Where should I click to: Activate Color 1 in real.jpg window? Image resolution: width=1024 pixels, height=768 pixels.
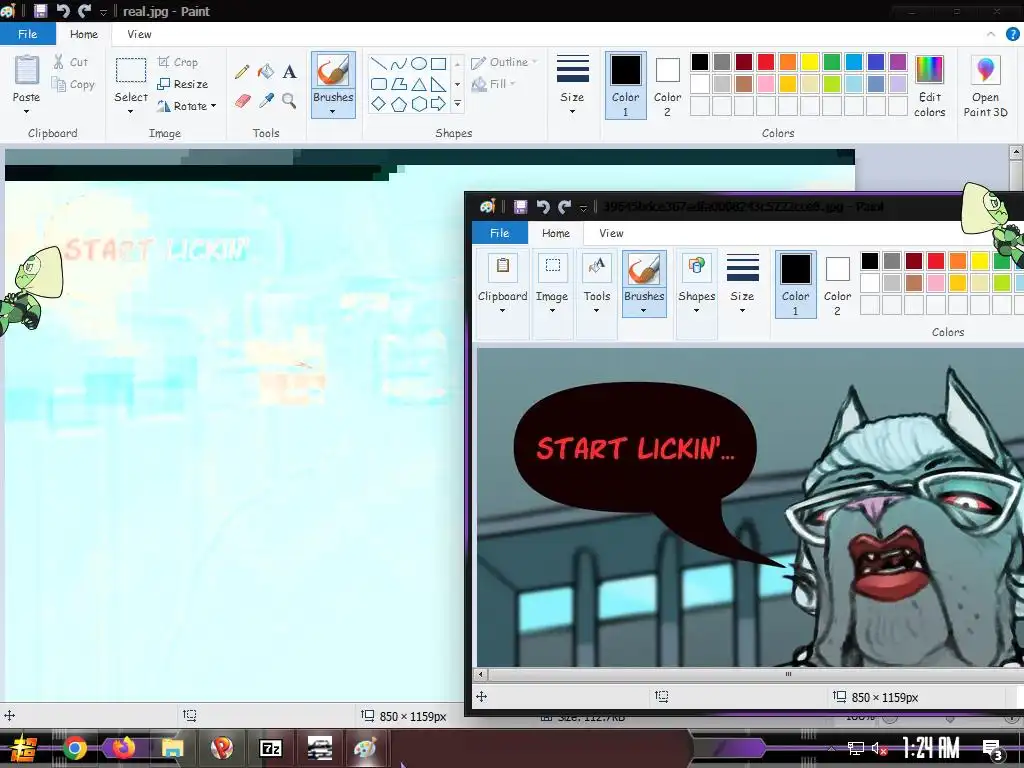[626, 86]
